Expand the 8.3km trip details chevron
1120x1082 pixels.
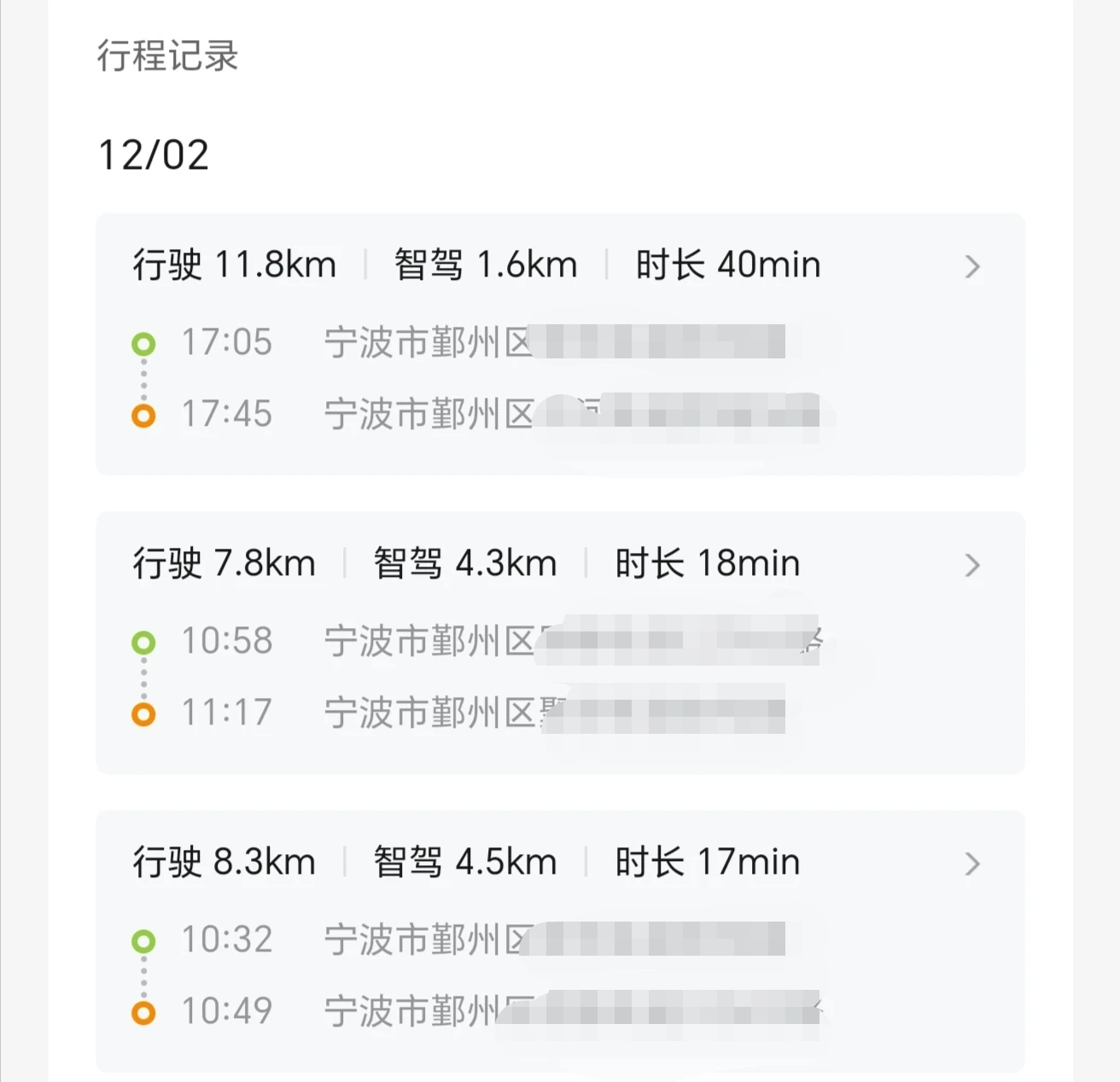point(971,864)
